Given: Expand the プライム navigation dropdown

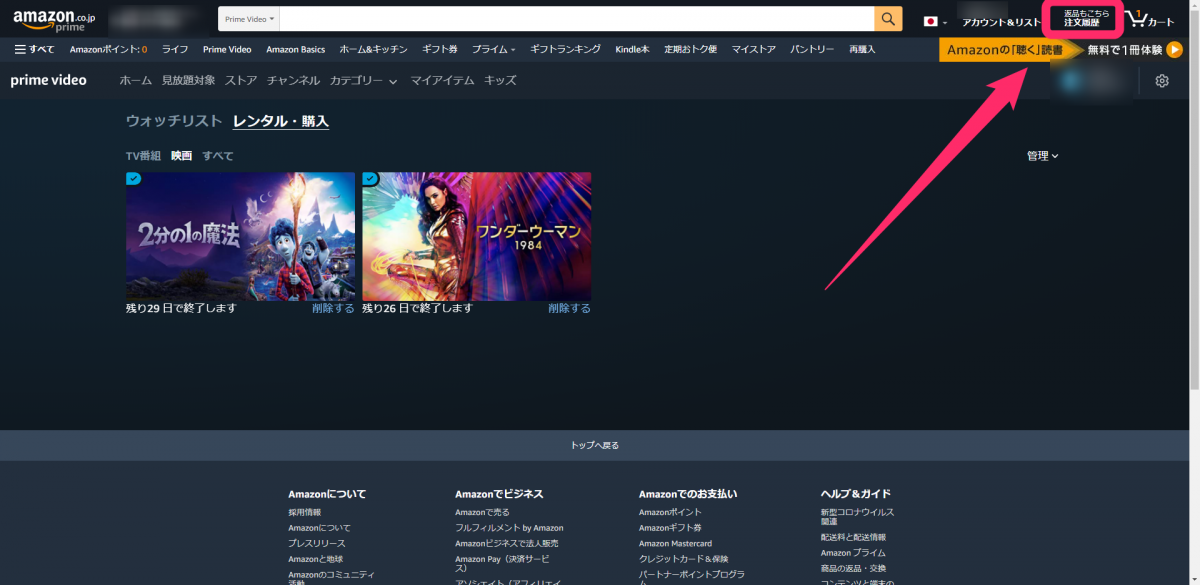Looking at the screenshot, I should click(494, 49).
